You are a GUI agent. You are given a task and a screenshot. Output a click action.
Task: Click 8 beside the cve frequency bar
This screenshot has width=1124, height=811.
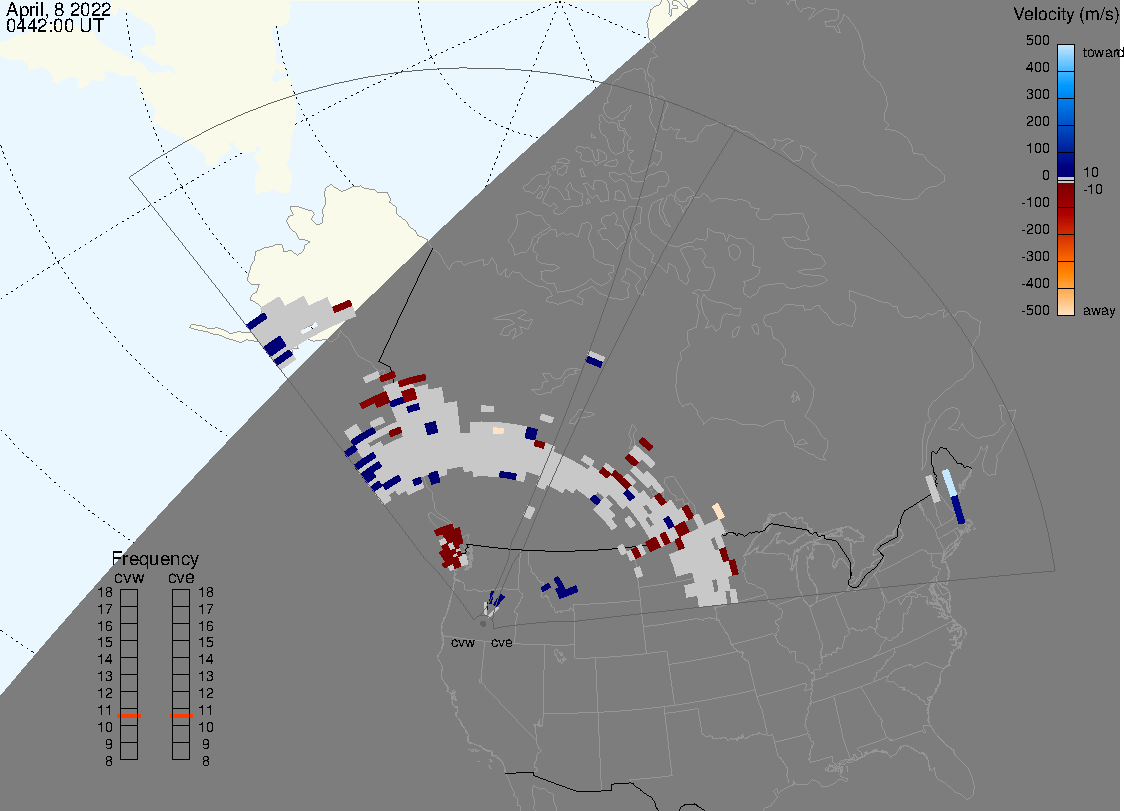click(206, 762)
